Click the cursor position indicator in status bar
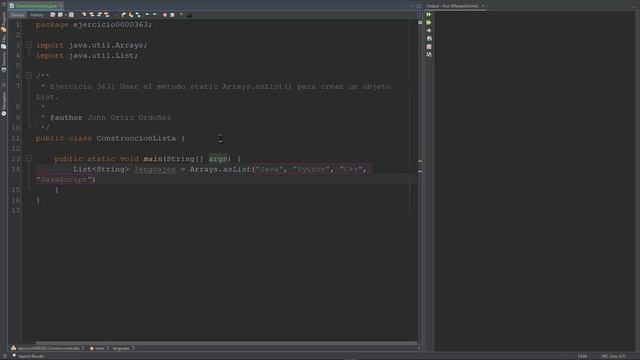Screen dimensions: 640x360 click(582, 356)
